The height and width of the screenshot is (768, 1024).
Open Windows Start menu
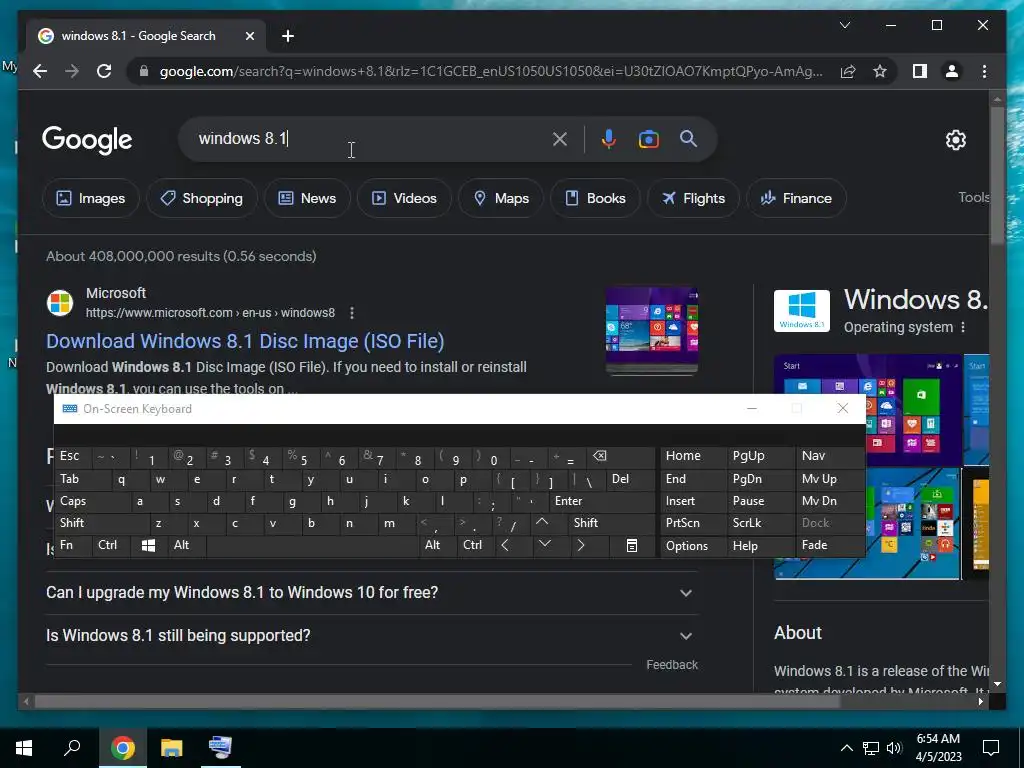click(x=24, y=748)
